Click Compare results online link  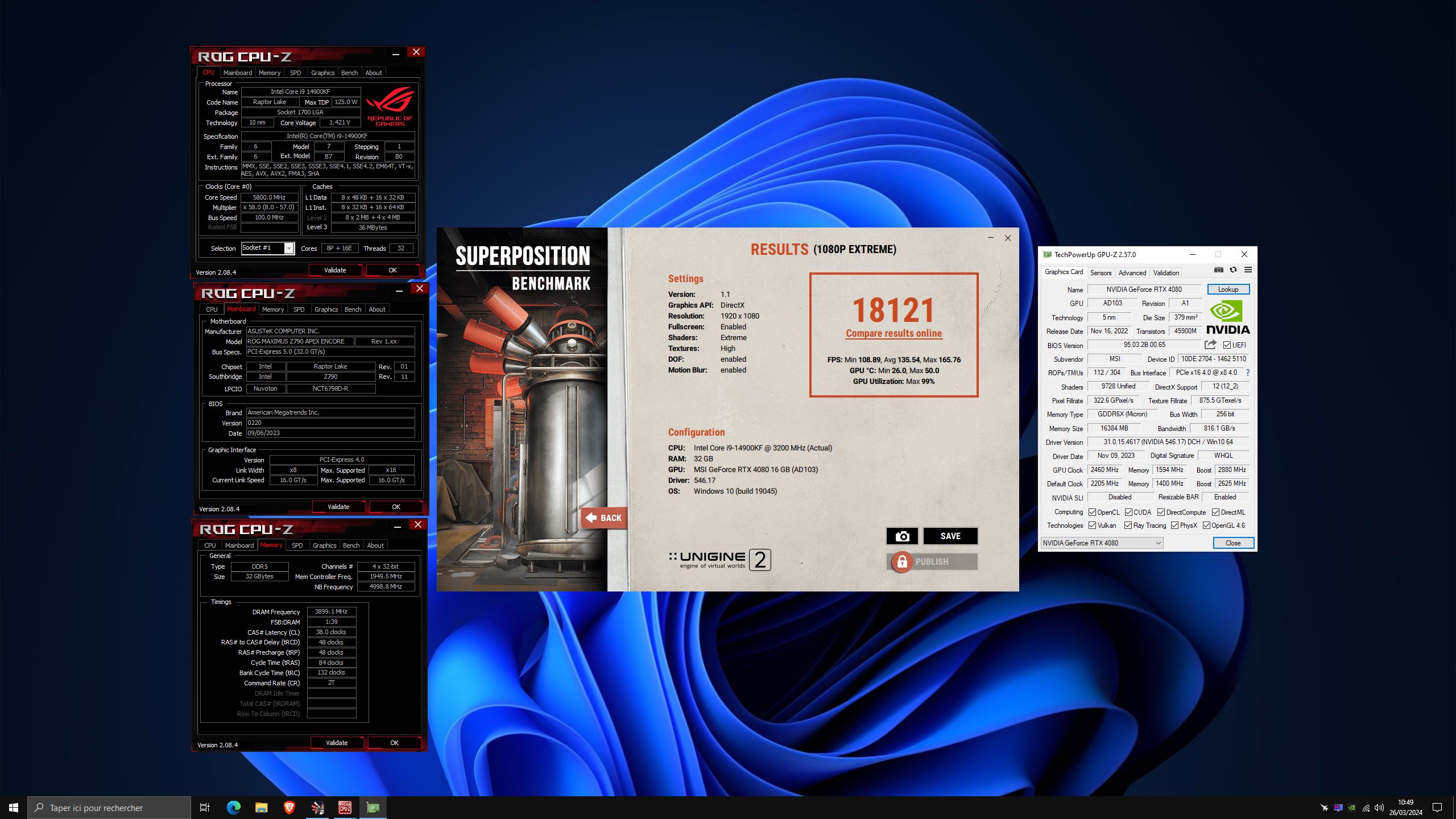point(894,334)
